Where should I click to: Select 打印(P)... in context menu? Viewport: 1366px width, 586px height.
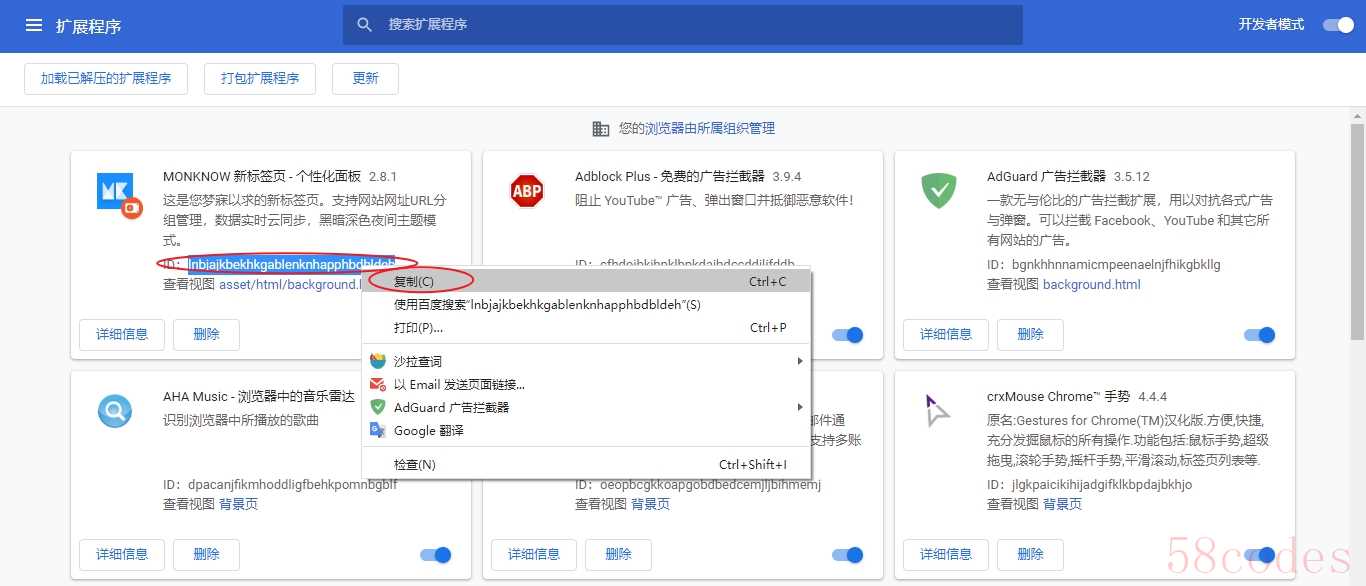tap(587, 327)
